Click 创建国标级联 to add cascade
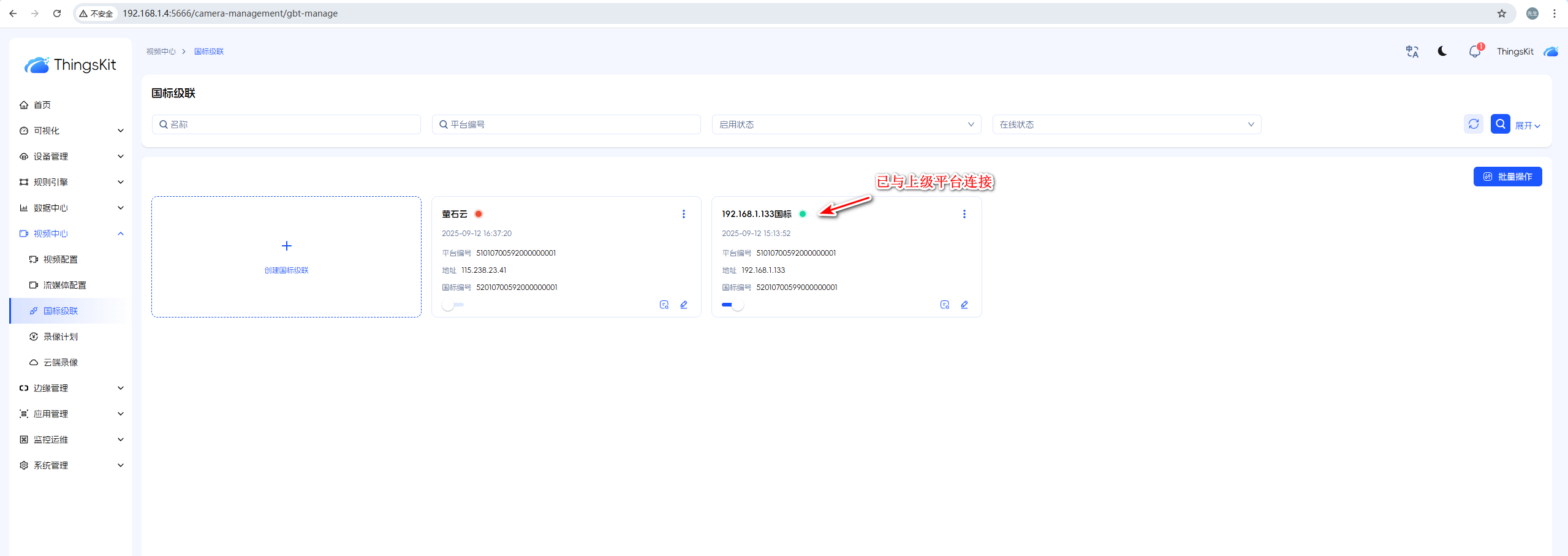Viewport: 1568px width, 556px height. pyautogui.click(x=286, y=257)
